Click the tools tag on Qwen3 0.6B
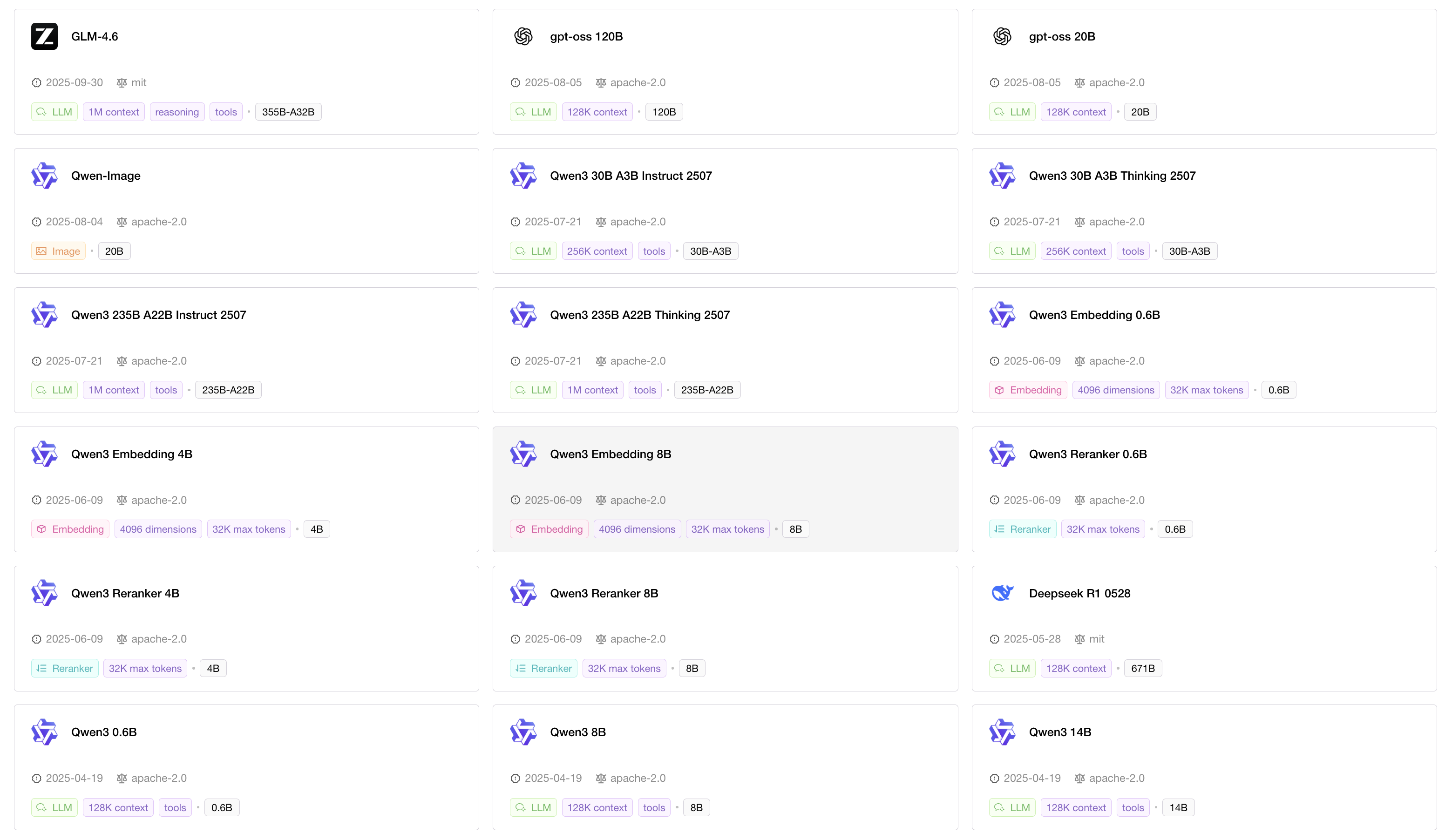This screenshot has width=1452, height=840. 175,807
